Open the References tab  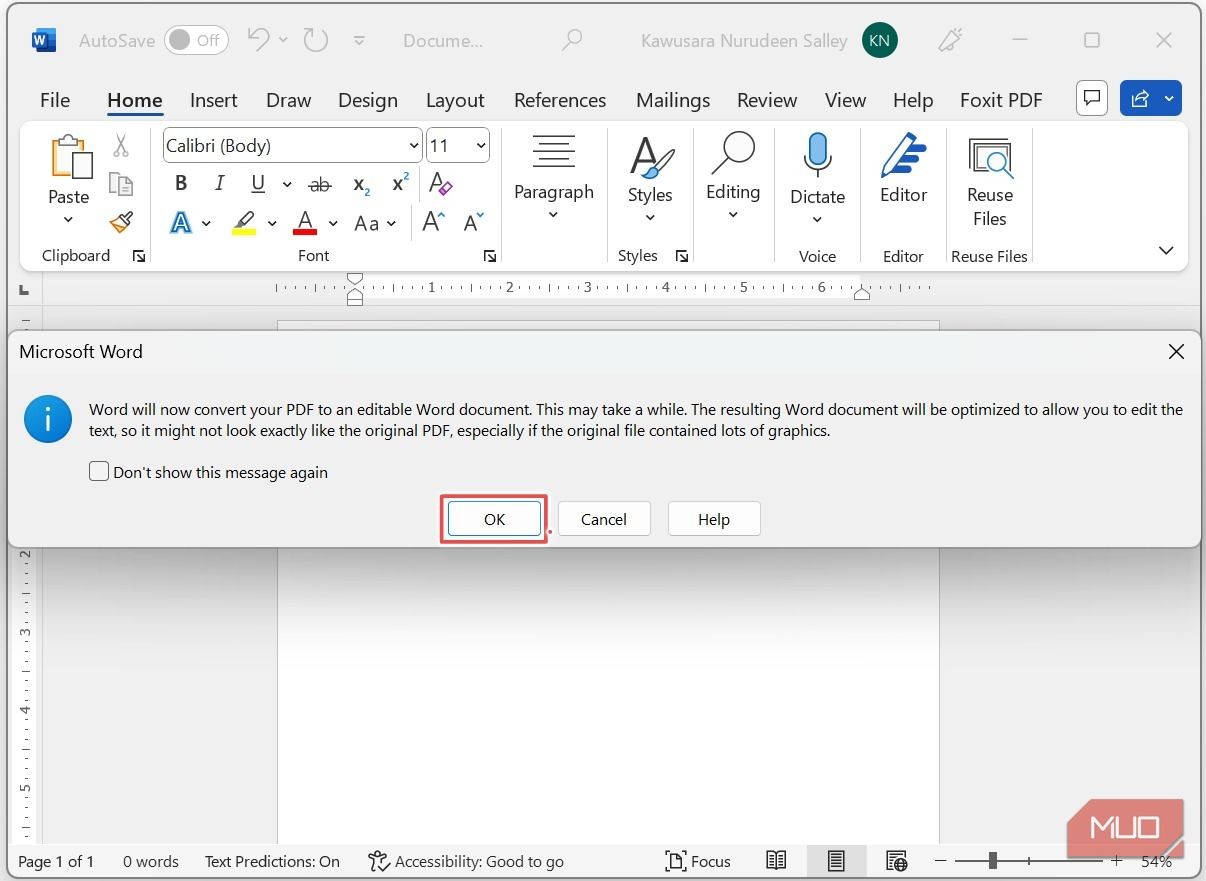(x=560, y=100)
